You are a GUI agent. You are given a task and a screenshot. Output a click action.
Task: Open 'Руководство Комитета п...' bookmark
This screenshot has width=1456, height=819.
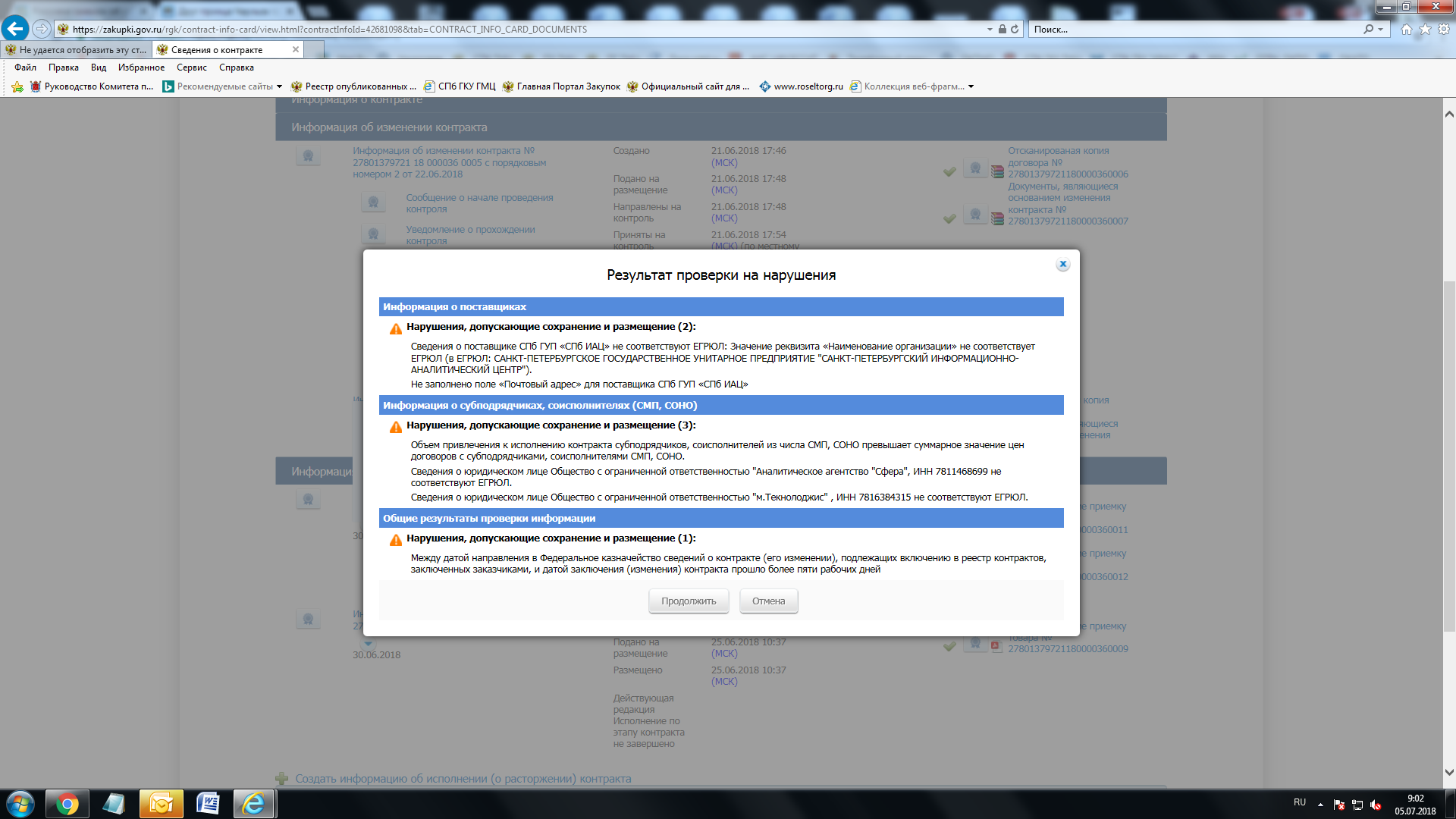(x=91, y=86)
